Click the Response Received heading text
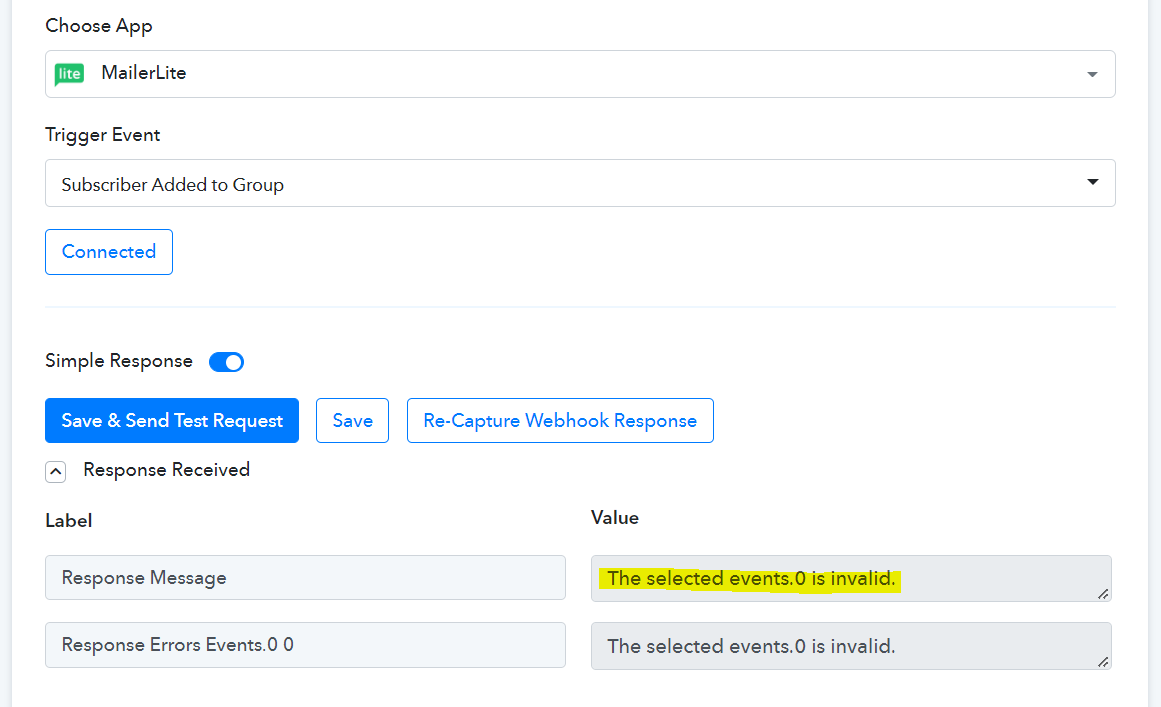 coord(166,470)
